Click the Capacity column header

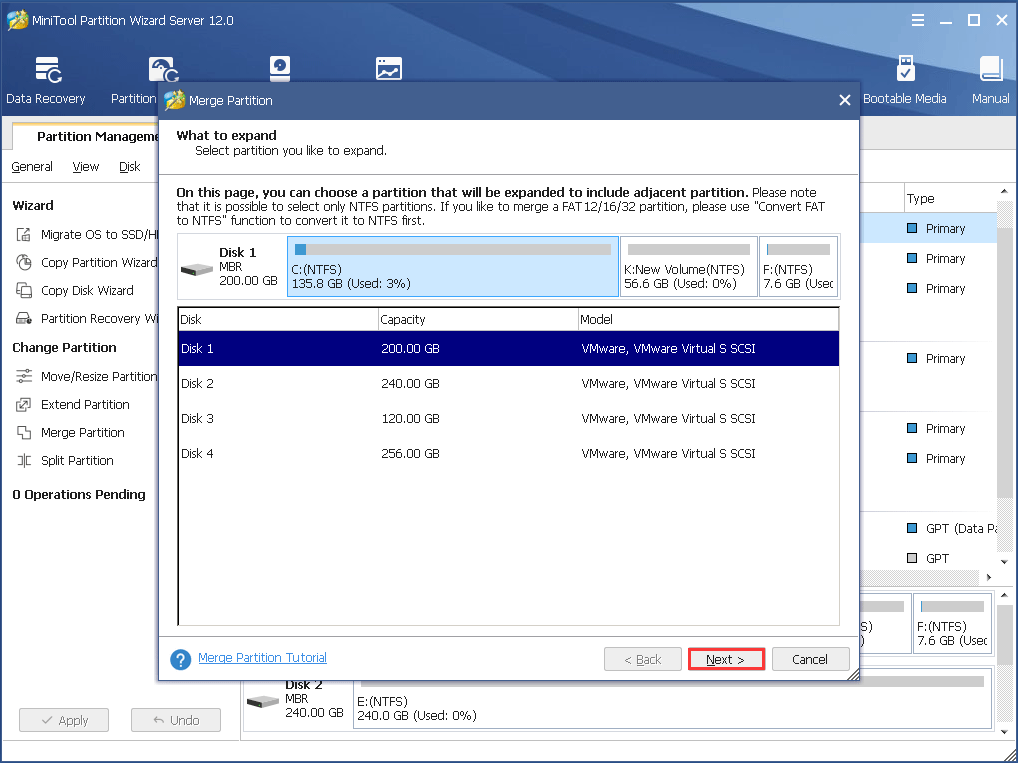click(478, 319)
